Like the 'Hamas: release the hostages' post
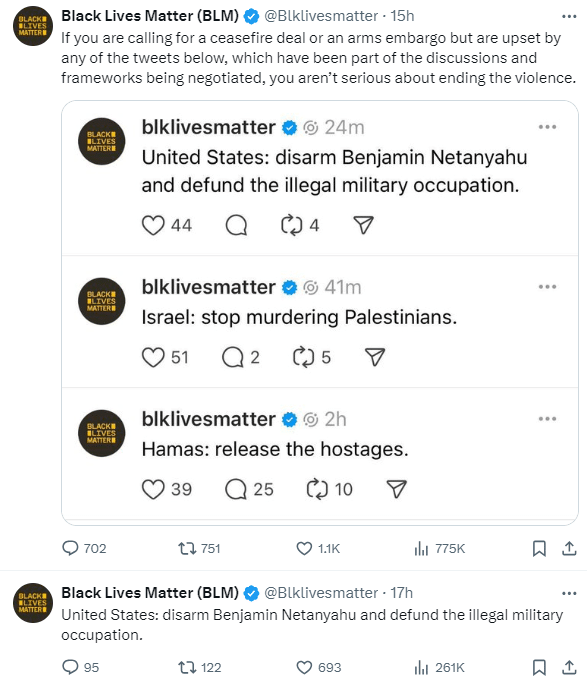 [153, 489]
